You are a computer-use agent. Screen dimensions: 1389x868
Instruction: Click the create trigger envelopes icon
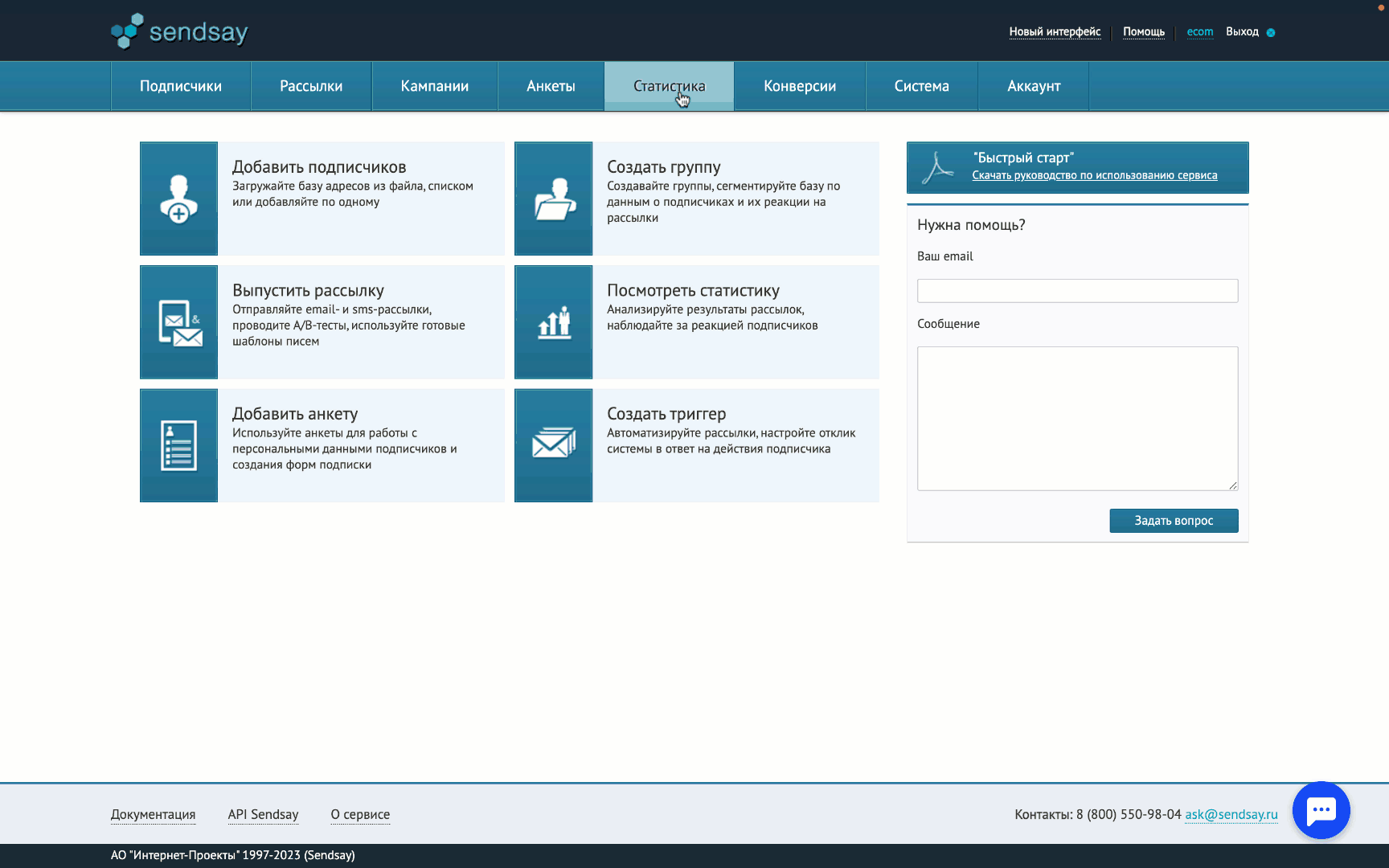(554, 443)
